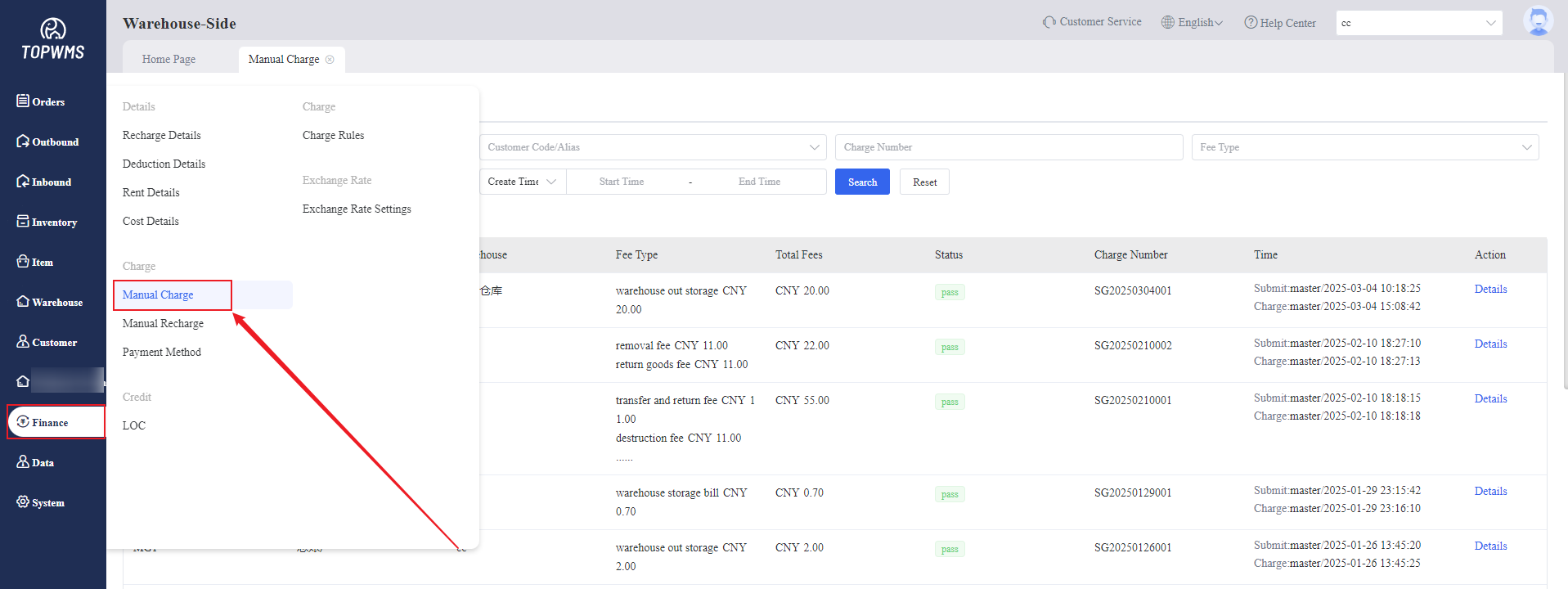View Details for charge SG20250304001

coord(1489,290)
